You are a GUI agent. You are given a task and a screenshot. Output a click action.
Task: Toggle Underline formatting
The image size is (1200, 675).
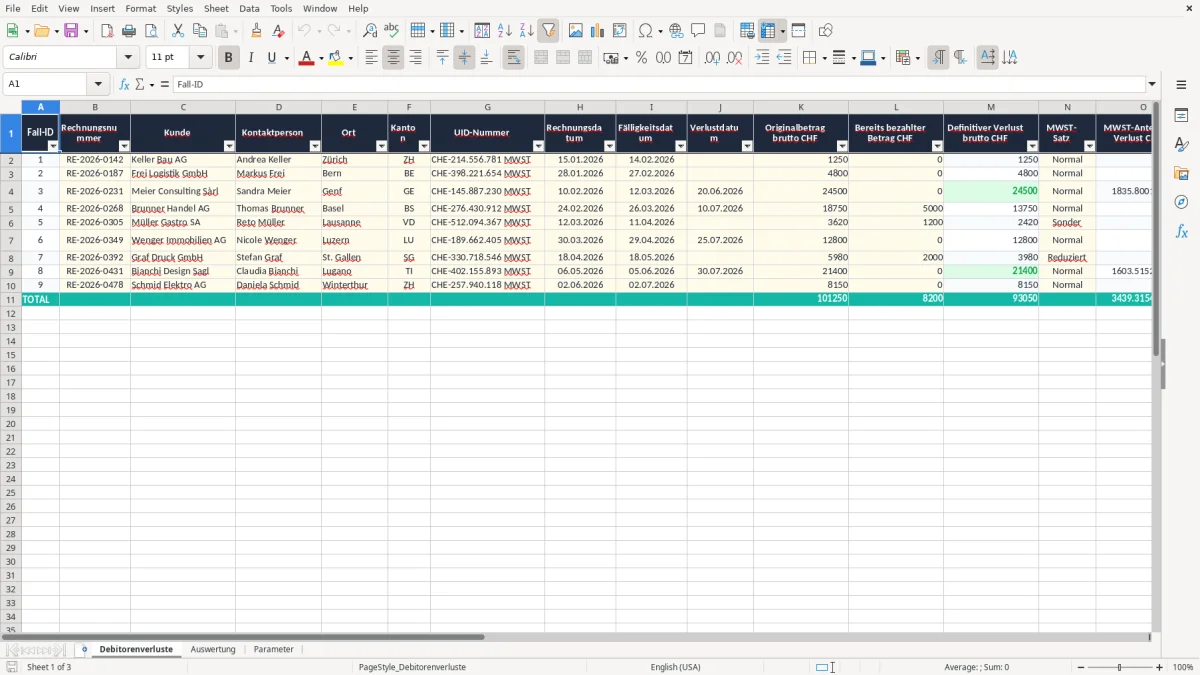pos(272,58)
